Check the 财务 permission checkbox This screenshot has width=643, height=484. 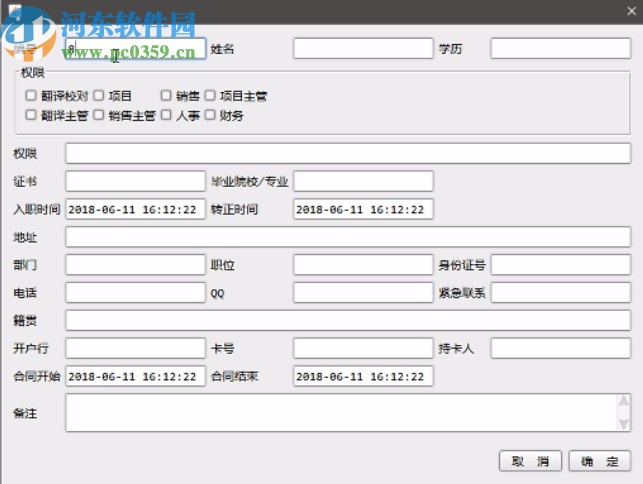[x=210, y=115]
